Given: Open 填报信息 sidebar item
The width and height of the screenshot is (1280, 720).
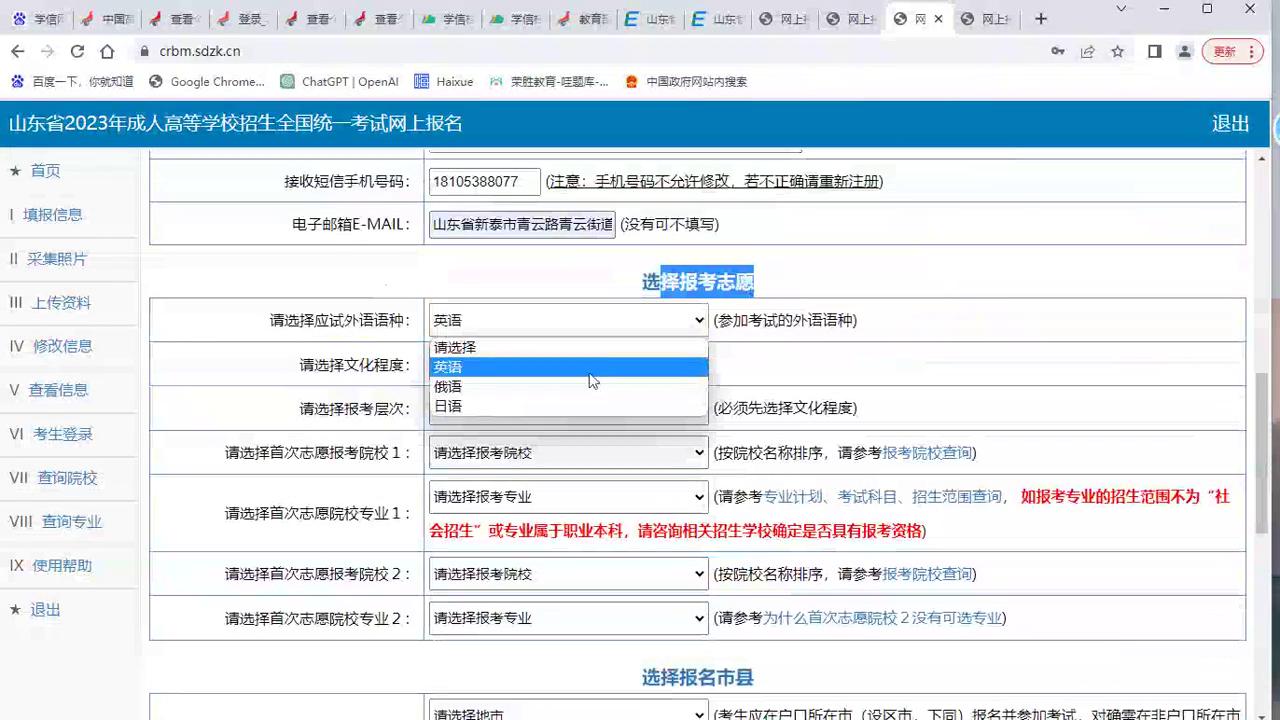Looking at the screenshot, I should (x=53, y=215).
